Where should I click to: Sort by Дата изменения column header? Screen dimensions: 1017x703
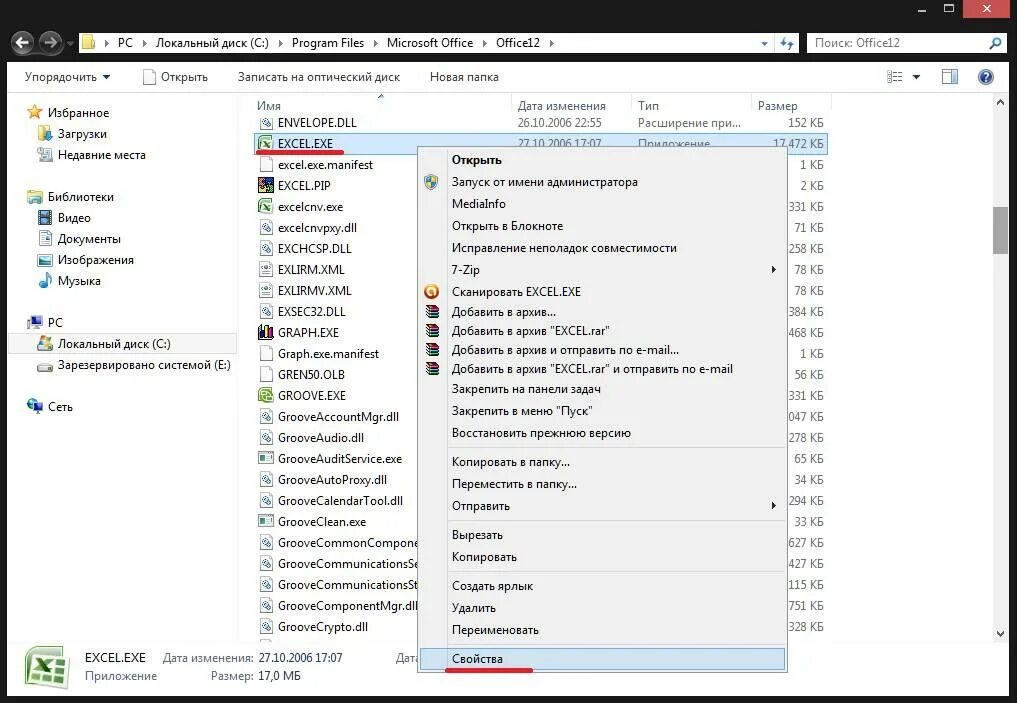[x=562, y=105]
